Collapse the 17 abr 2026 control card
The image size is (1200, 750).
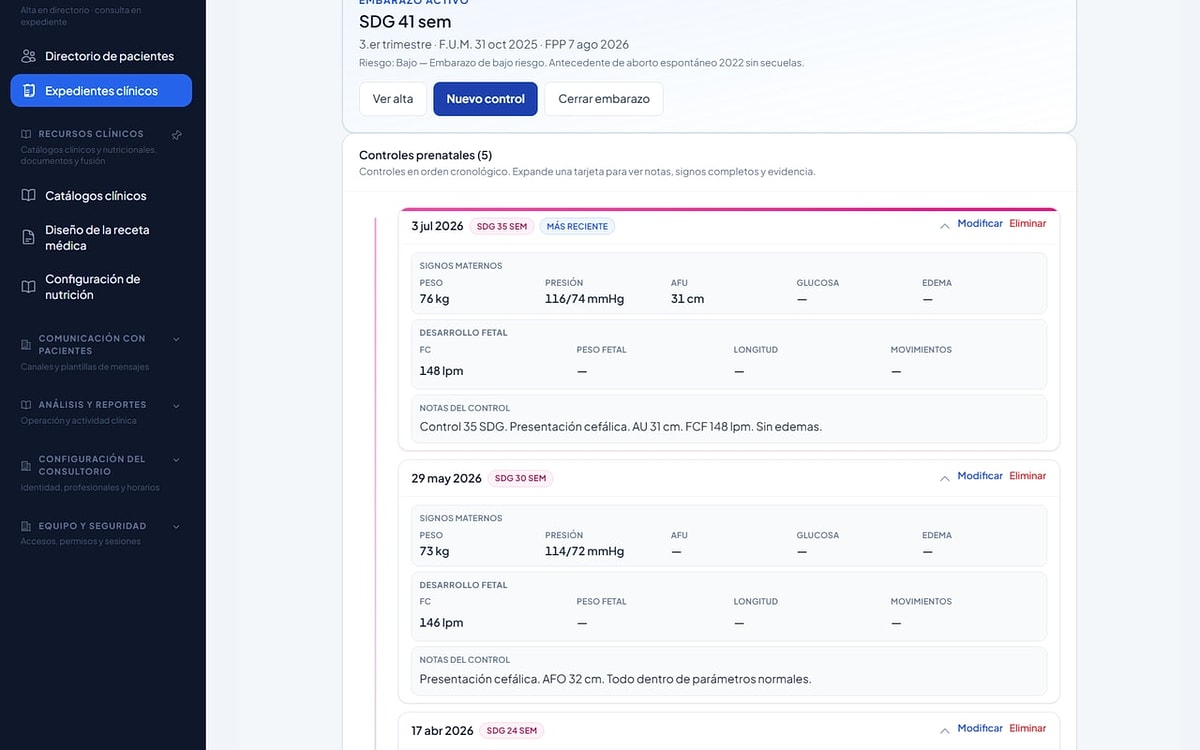point(944,731)
